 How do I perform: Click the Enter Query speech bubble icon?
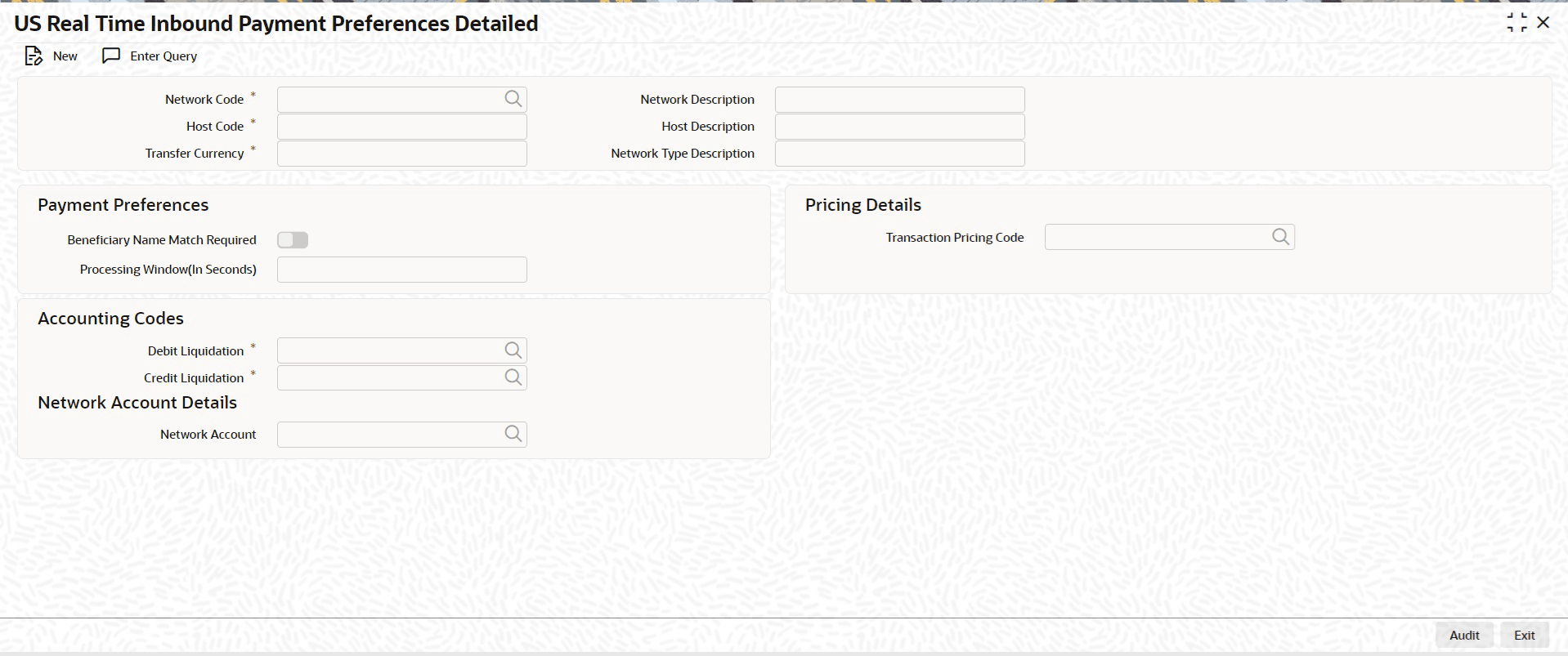point(111,56)
